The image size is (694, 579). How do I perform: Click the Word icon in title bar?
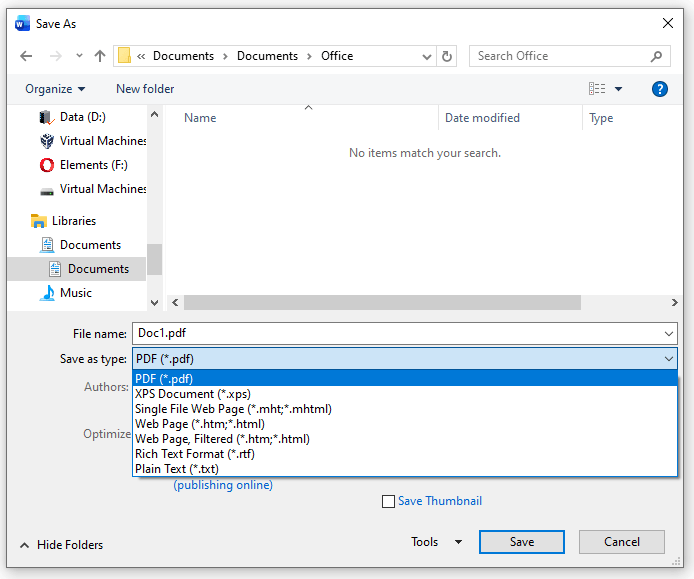(x=22, y=23)
